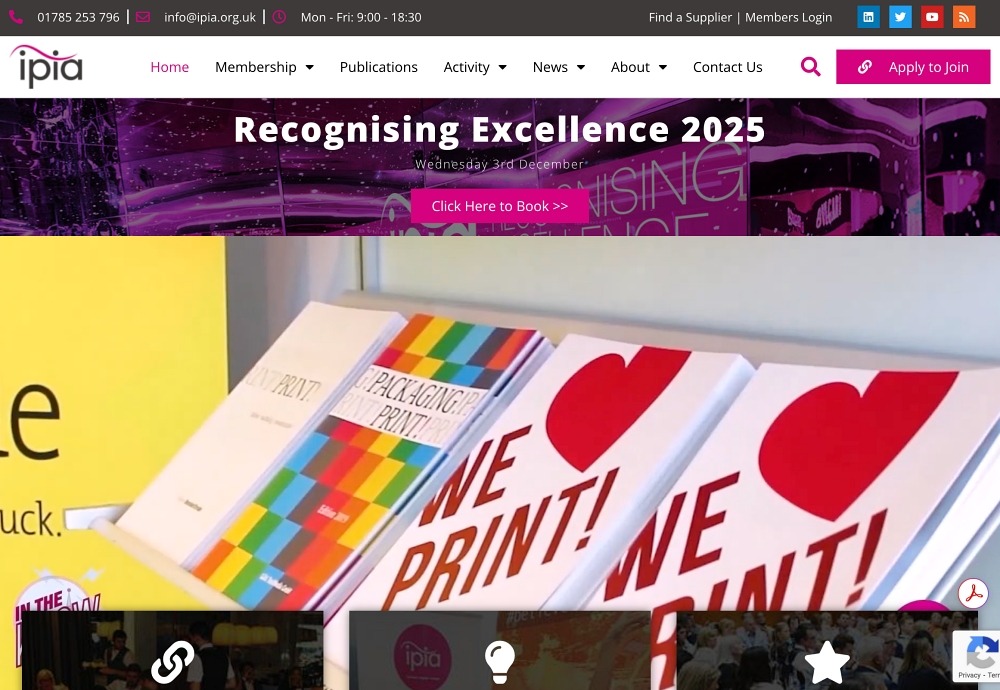
Task: Open the LinkedIn social icon
Action: (868, 17)
